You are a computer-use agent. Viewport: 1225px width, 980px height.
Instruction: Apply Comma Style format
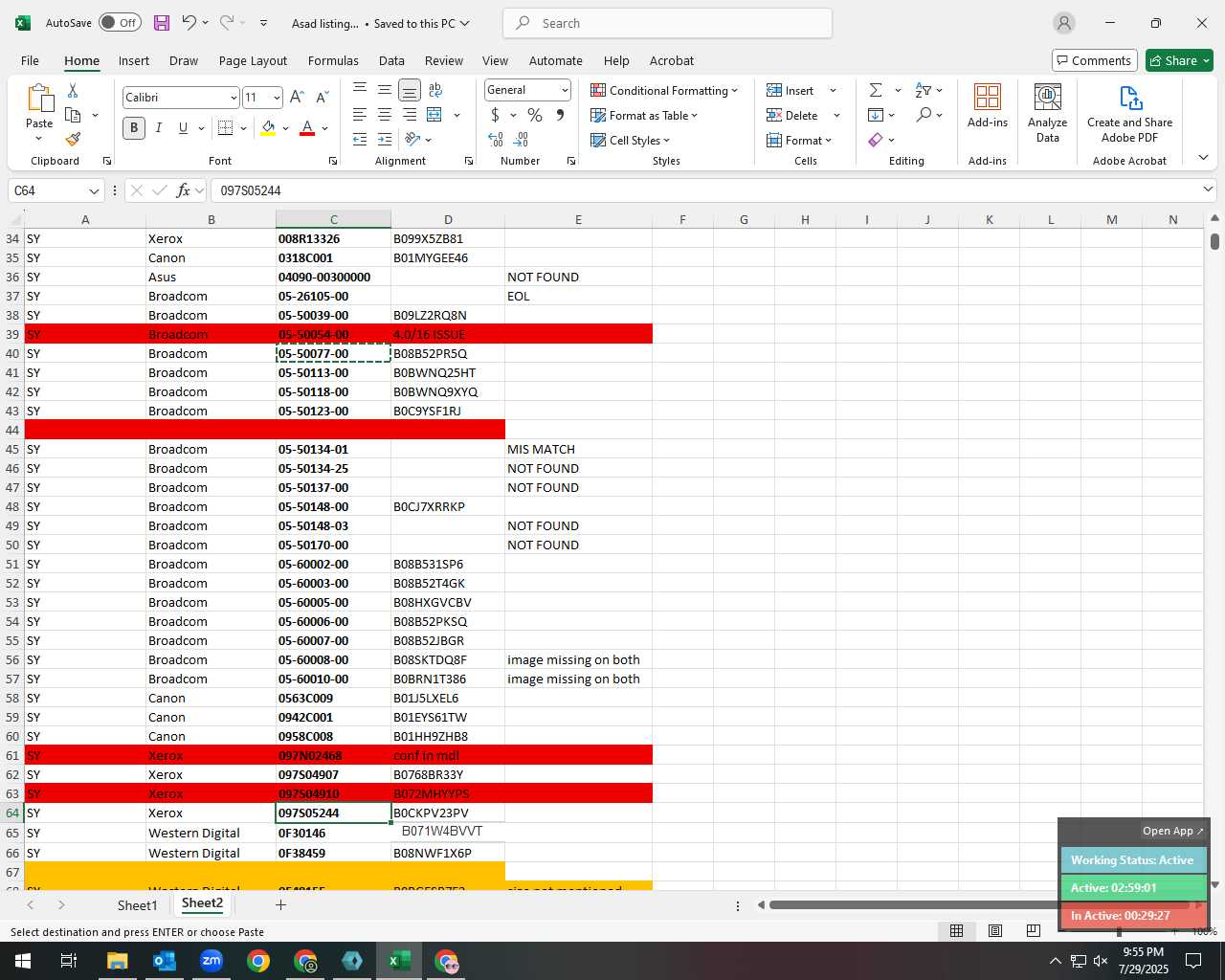[560, 115]
